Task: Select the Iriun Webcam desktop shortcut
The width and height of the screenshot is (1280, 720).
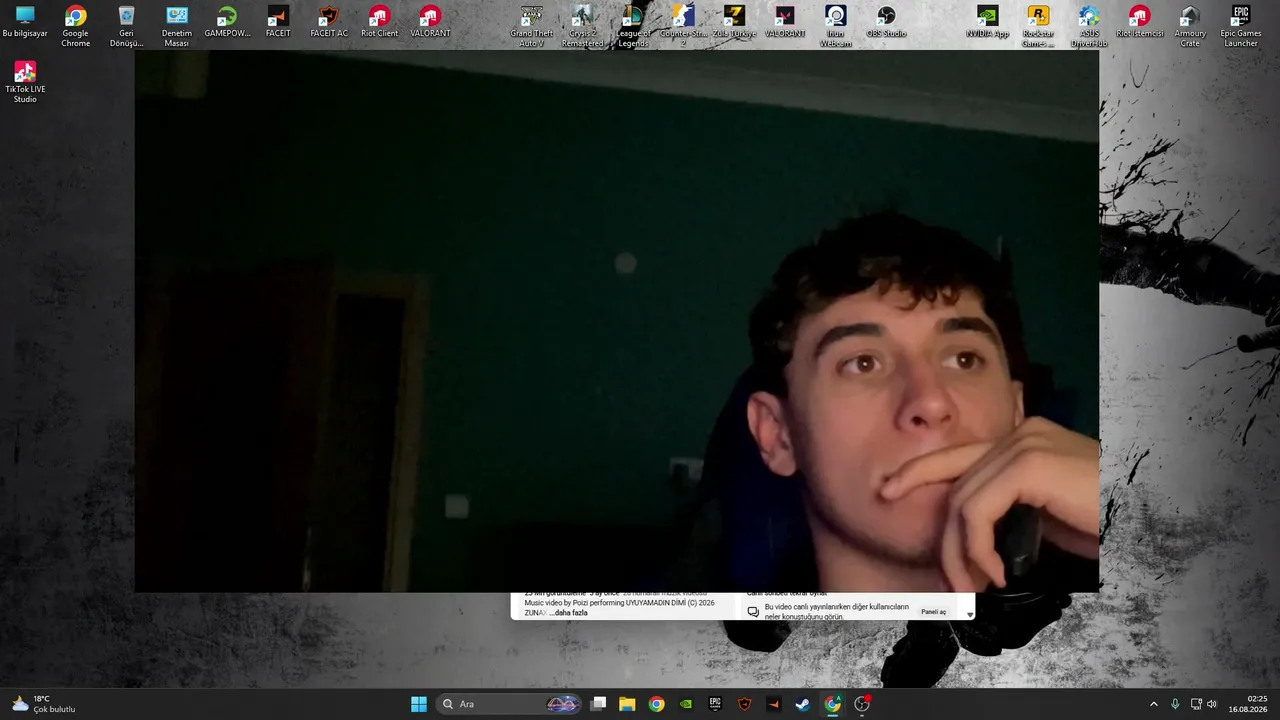Action: tap(836, 26)
